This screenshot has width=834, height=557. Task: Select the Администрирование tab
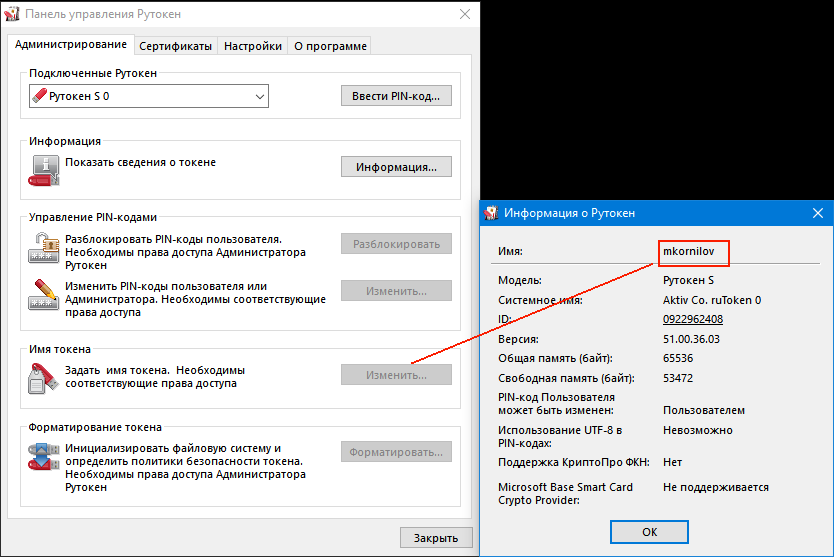pyautogui.click(x=71, y=45)
